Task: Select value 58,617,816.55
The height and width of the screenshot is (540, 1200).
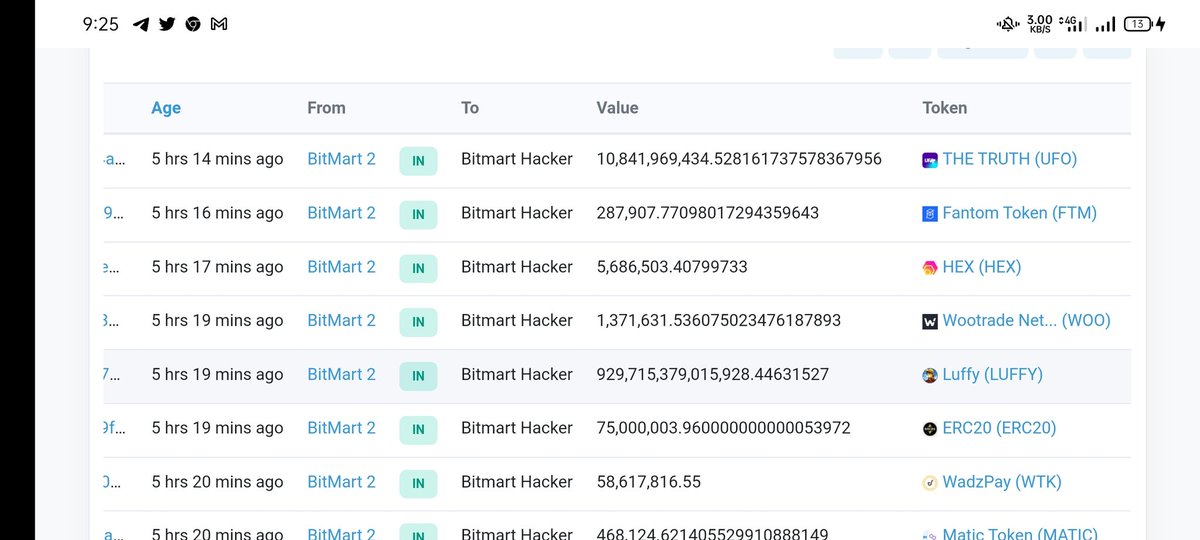Action: tap(649, 482)
